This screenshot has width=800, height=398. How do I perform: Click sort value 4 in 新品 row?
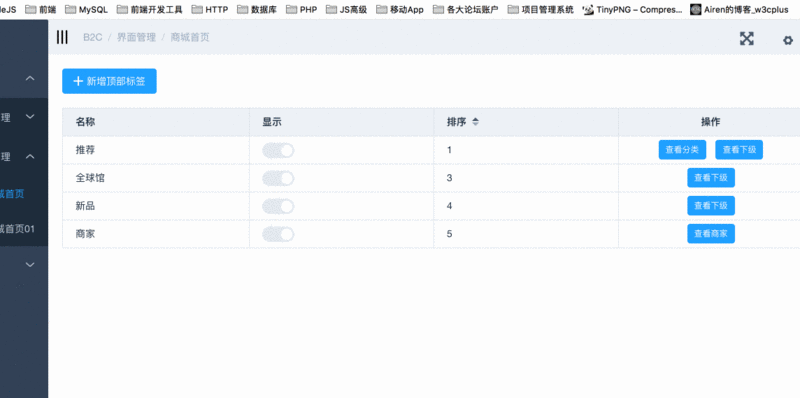(x=449, y=206)
